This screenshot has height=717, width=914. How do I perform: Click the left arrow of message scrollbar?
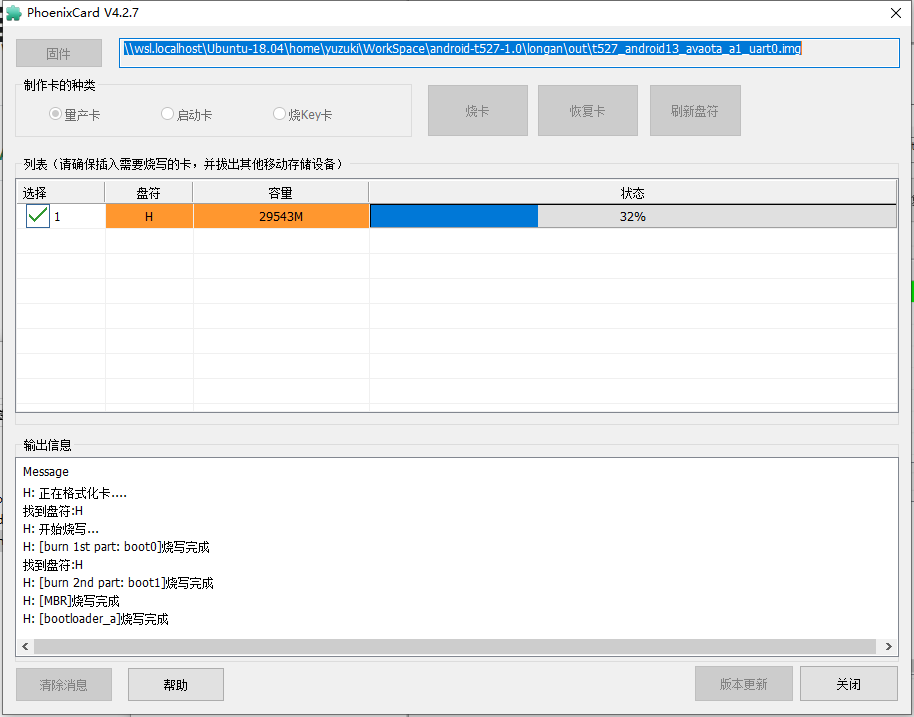26,647
